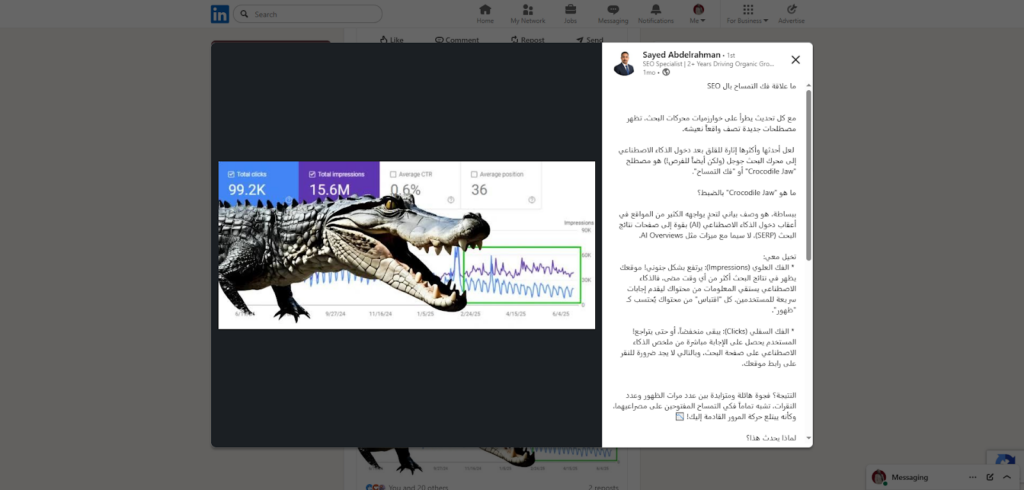Toggle the Total impressions checkbox
The width and height of the screenshot is (1024, 490).
click(x=313, y=173)
